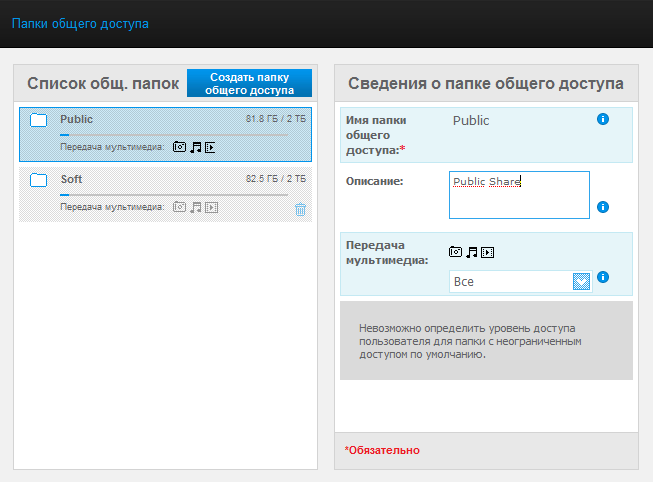Click the Public folder icon

click(x=38, y=120)
